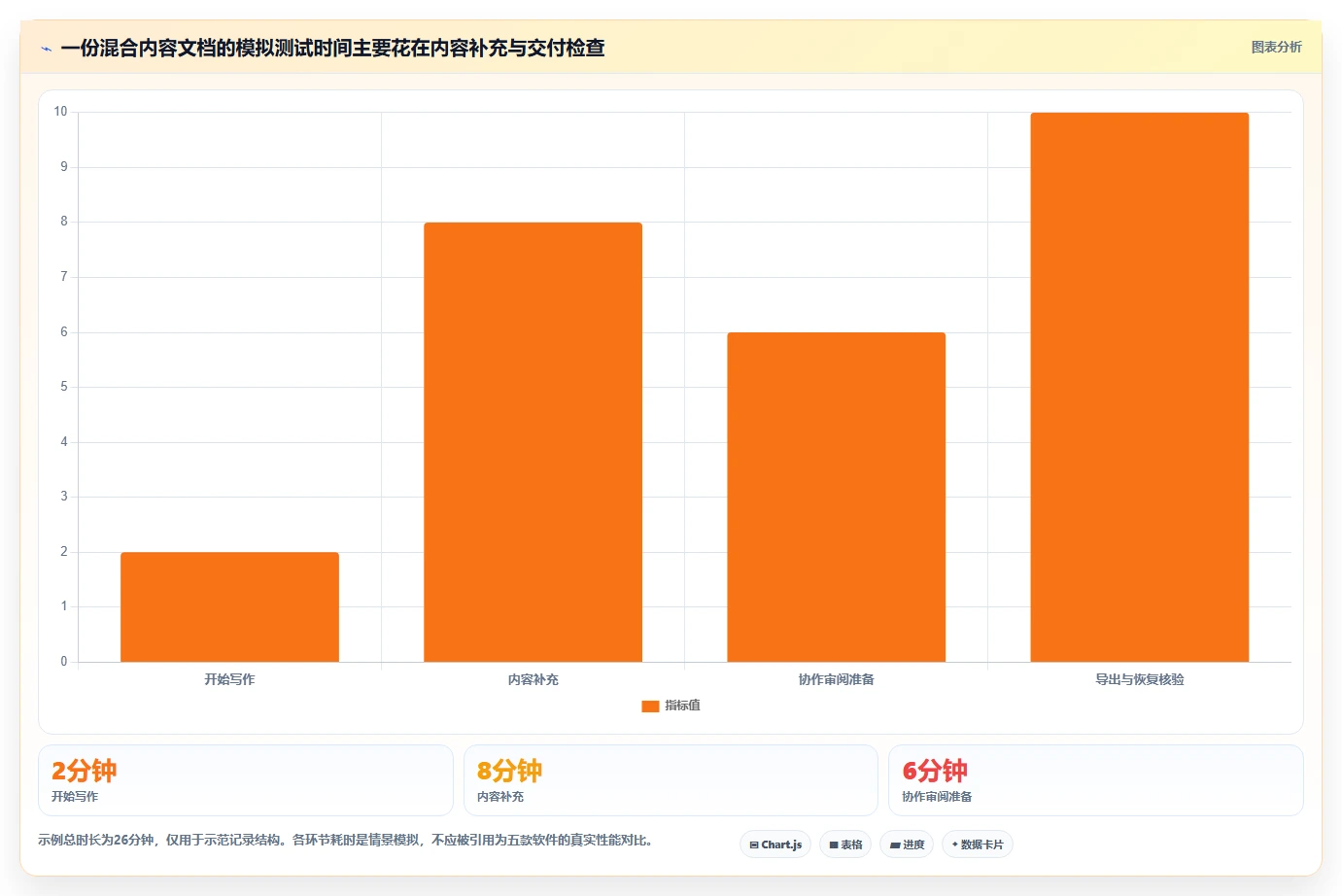
Task: Click the 开始写作 bar in chart
Action: coord(229,607)
